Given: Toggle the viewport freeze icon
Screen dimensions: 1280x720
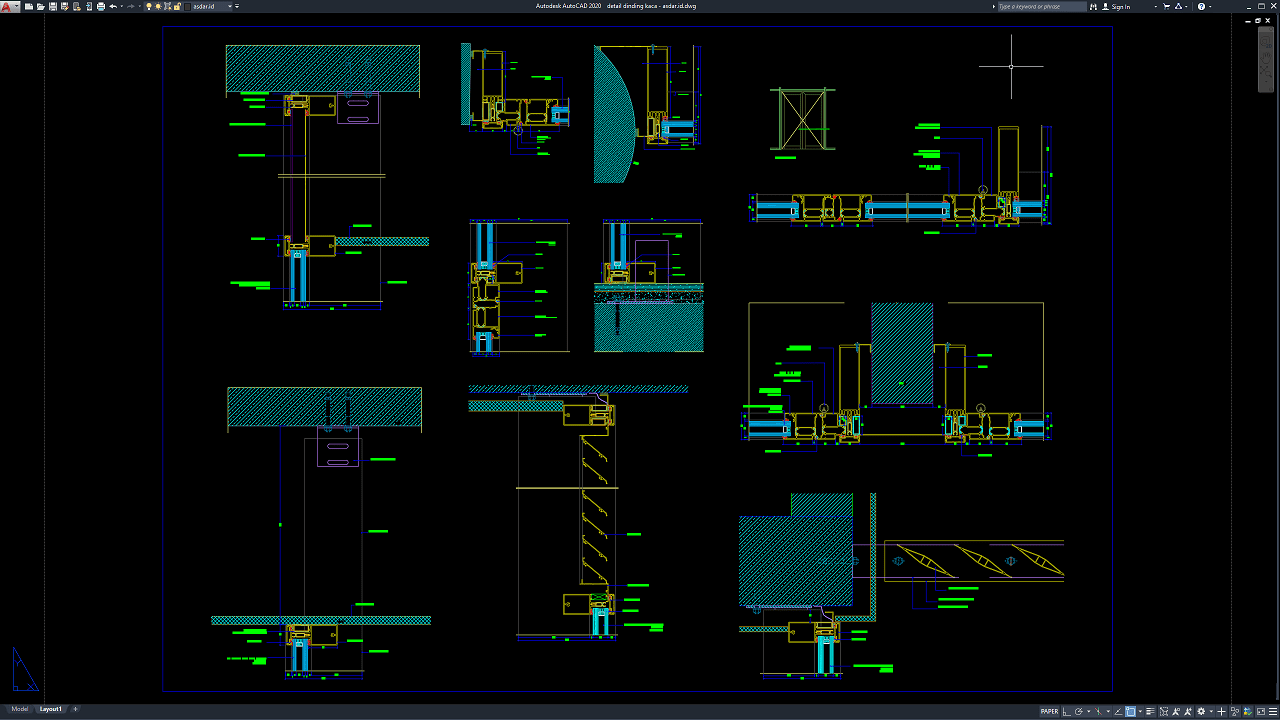Looking at the screenshot, I should point(167,6).
